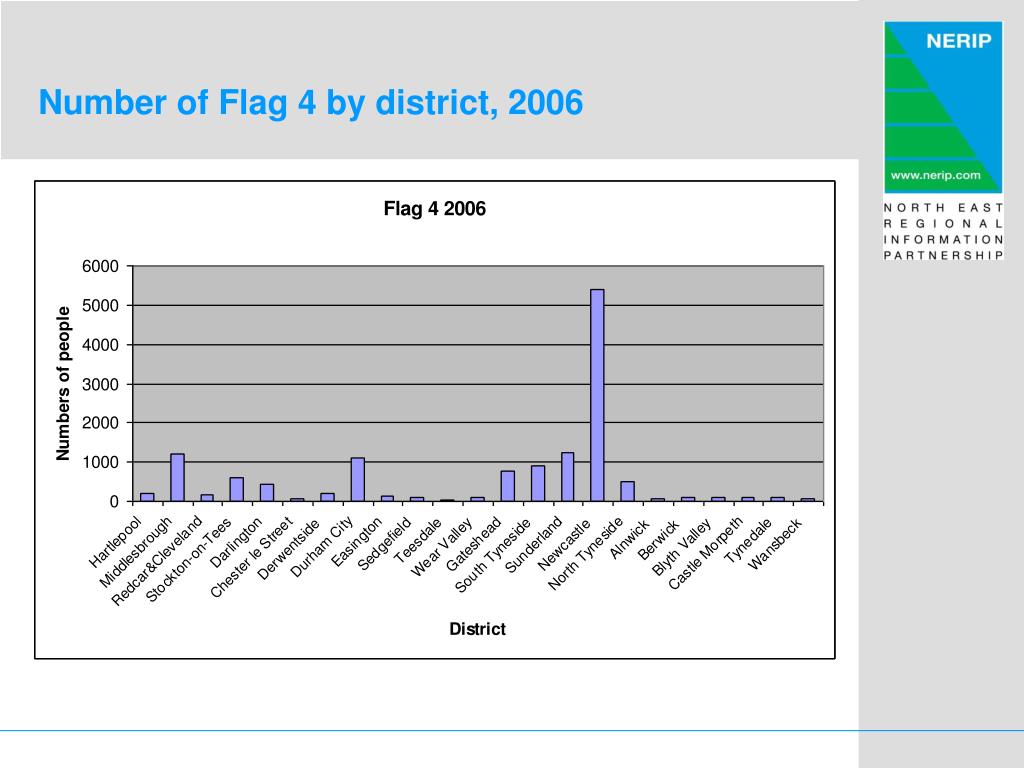Viewport: 1024px width, 768px height.
Task: Click the 'Berwick' district label
Action: [659, 539]
